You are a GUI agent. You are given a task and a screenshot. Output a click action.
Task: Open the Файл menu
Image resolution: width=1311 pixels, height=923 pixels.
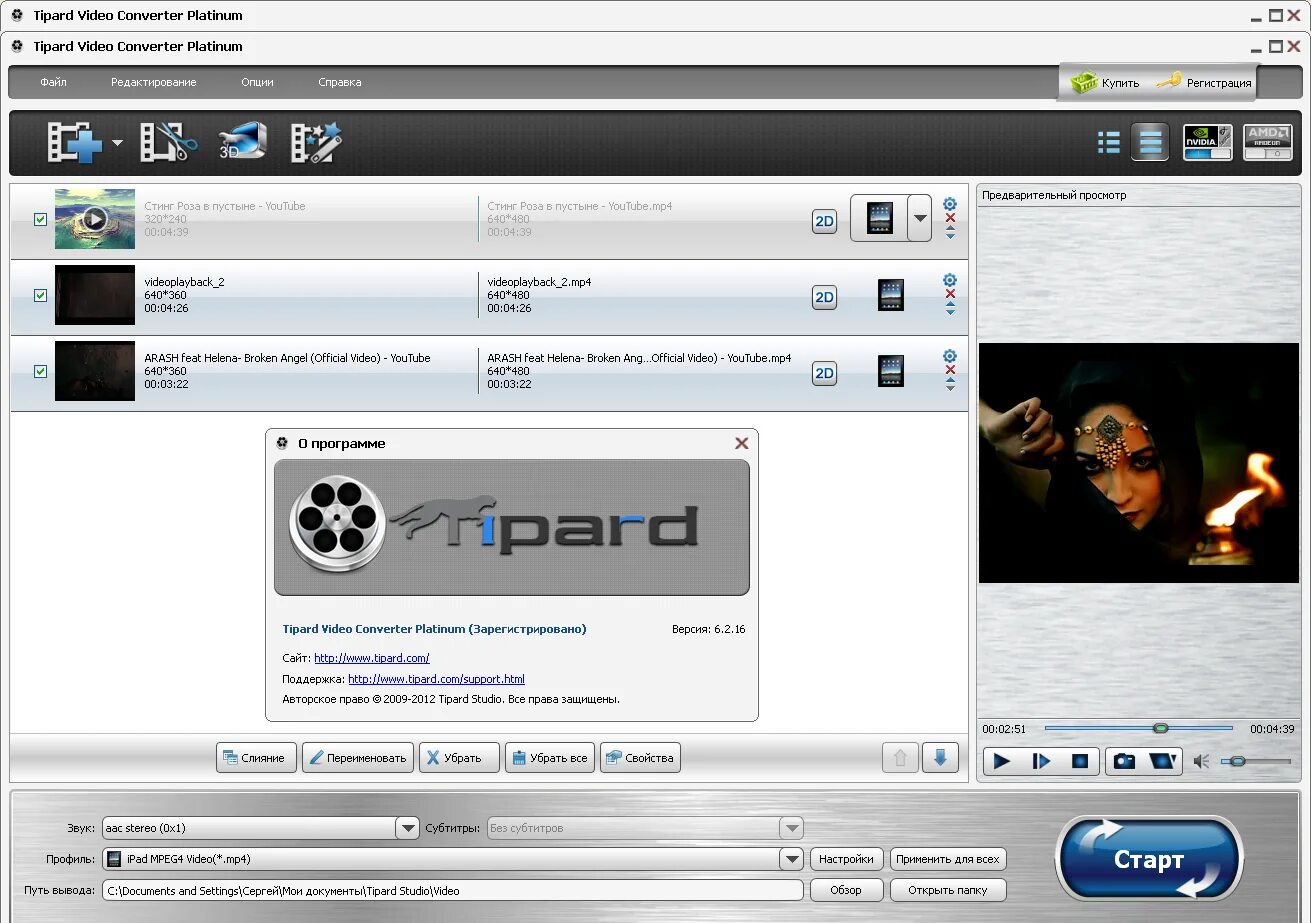[54, 82]
